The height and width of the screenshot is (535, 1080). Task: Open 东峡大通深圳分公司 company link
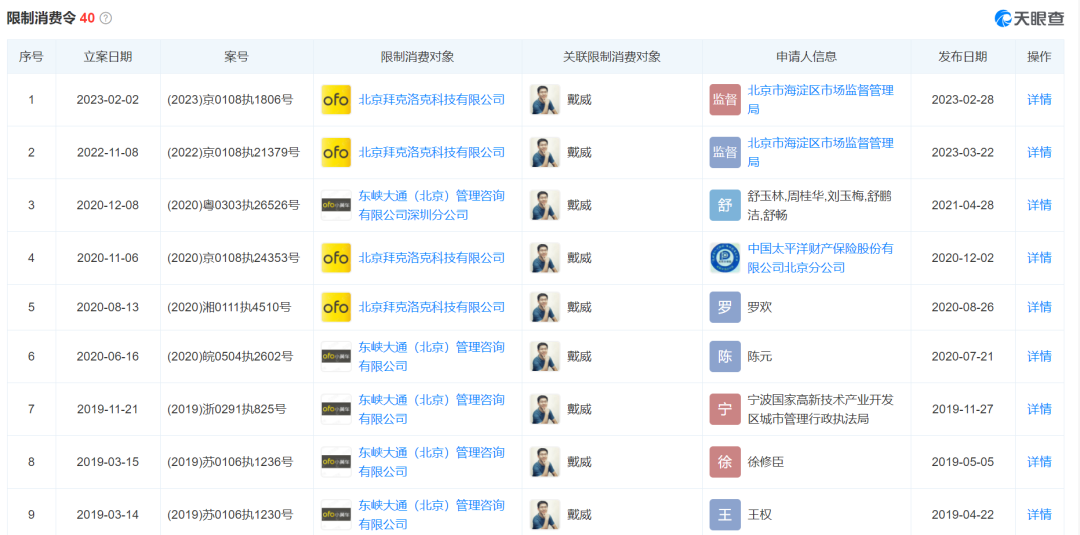[x=432, y=205]
